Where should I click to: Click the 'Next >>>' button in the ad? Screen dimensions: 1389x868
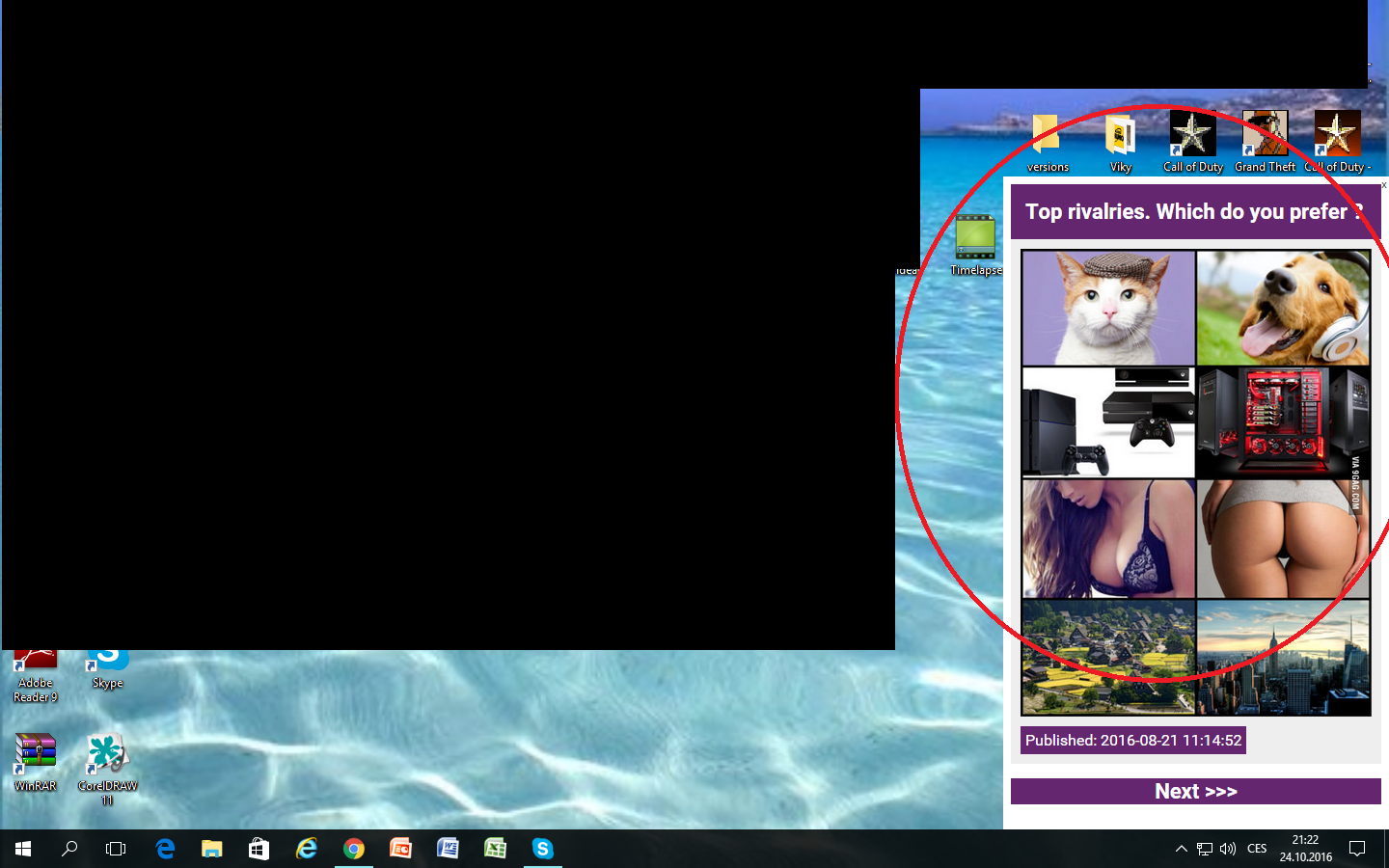[1196, 791]
